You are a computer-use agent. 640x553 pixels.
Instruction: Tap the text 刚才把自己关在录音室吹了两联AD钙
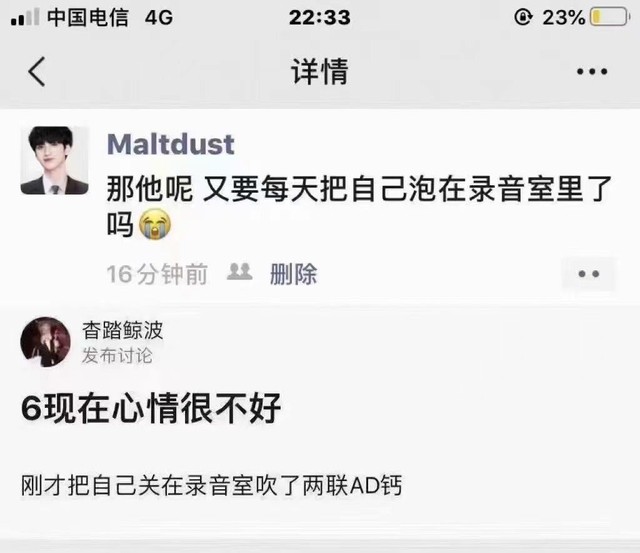coord(211,485)
